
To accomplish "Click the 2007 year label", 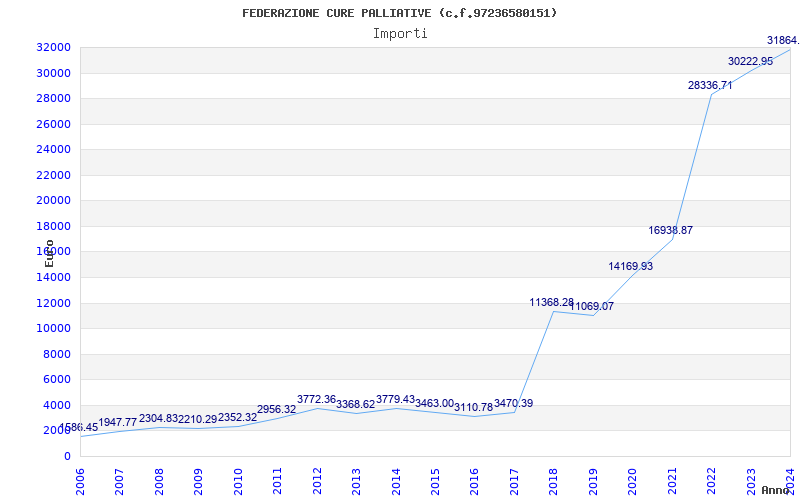I will 119,482.
